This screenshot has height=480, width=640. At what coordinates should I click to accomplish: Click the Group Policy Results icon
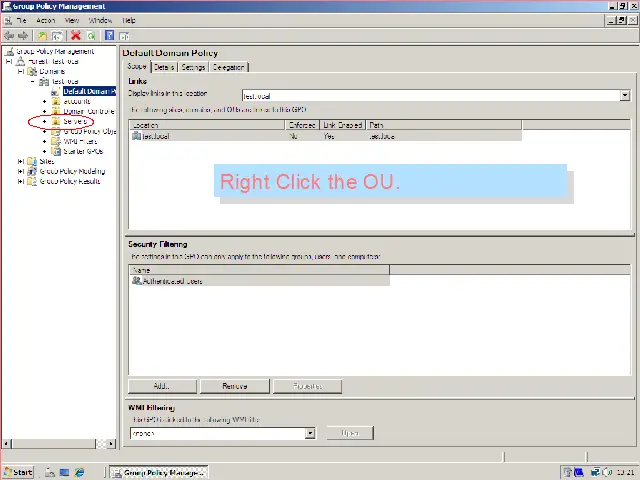point(32,181)
